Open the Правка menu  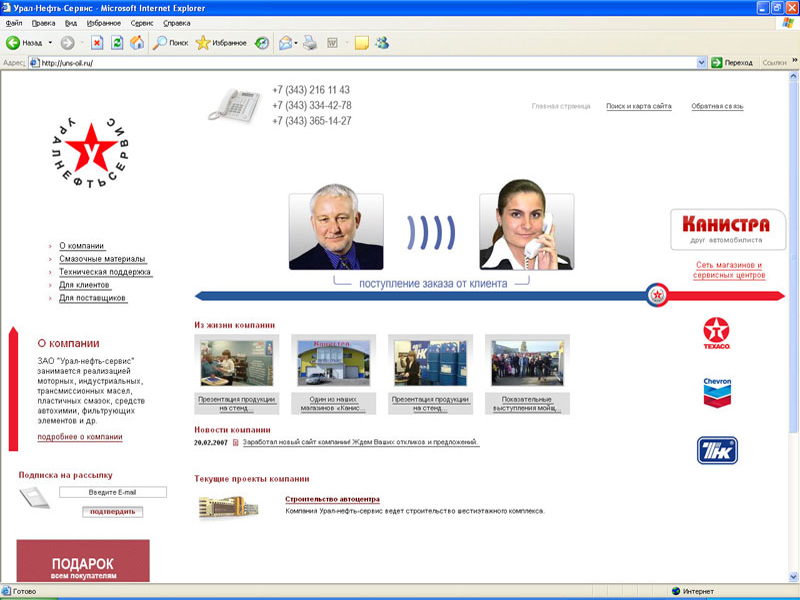(x=43, y=23)
